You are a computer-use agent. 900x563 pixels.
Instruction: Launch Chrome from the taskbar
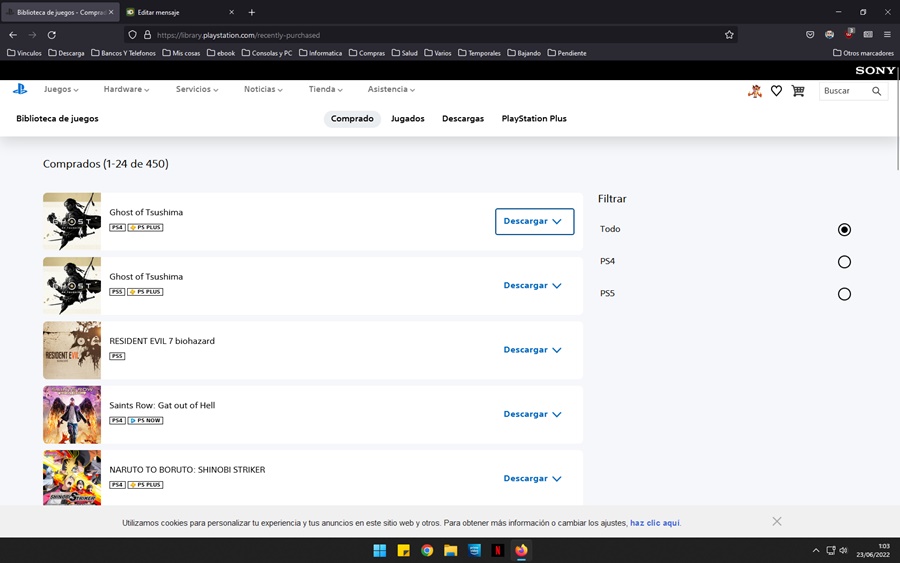pos(427,551)
